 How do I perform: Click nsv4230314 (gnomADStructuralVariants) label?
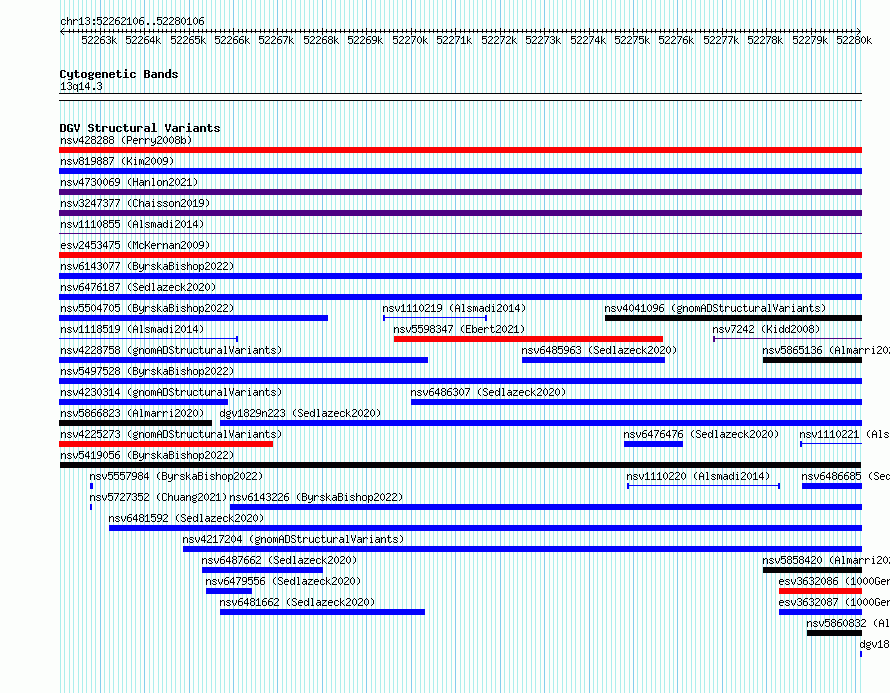[x=171, y=392]
